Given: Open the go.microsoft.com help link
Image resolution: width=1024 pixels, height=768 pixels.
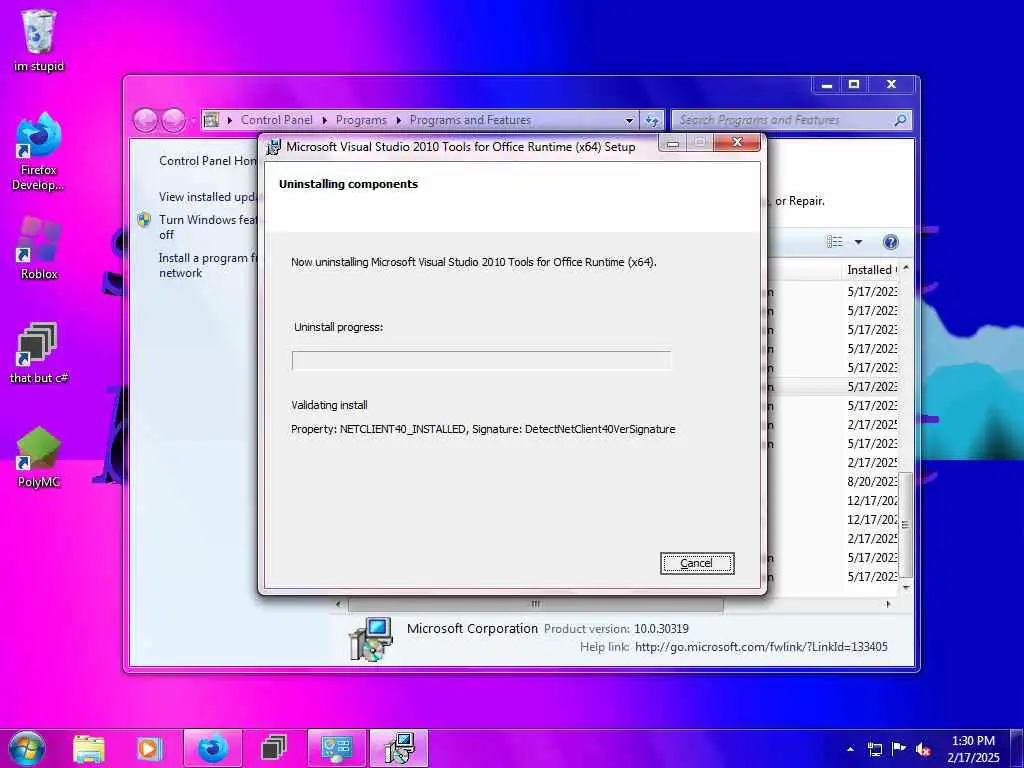Looking at the screenshot, I should tap(761, 647).
